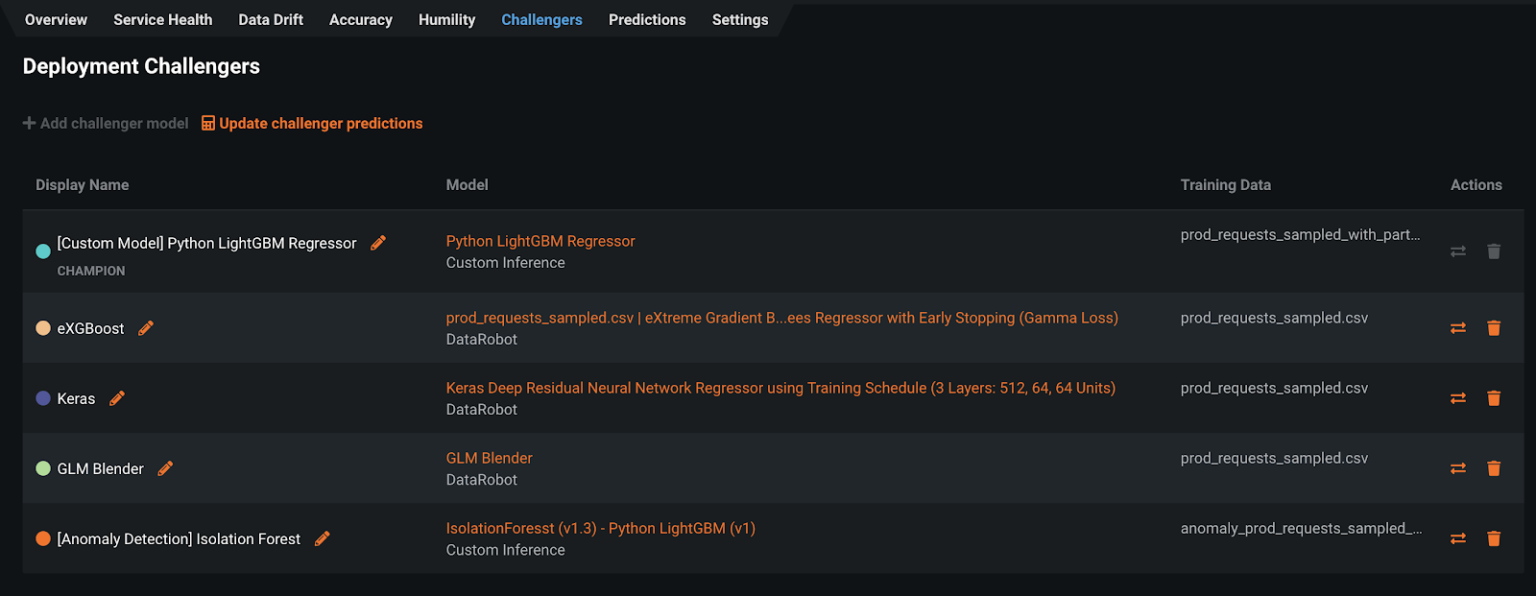Image resolution: width=1536 pixels, height=596 pixels.
Task: Switch to the Data Drift tab
Action: click(x=270, y=19)
